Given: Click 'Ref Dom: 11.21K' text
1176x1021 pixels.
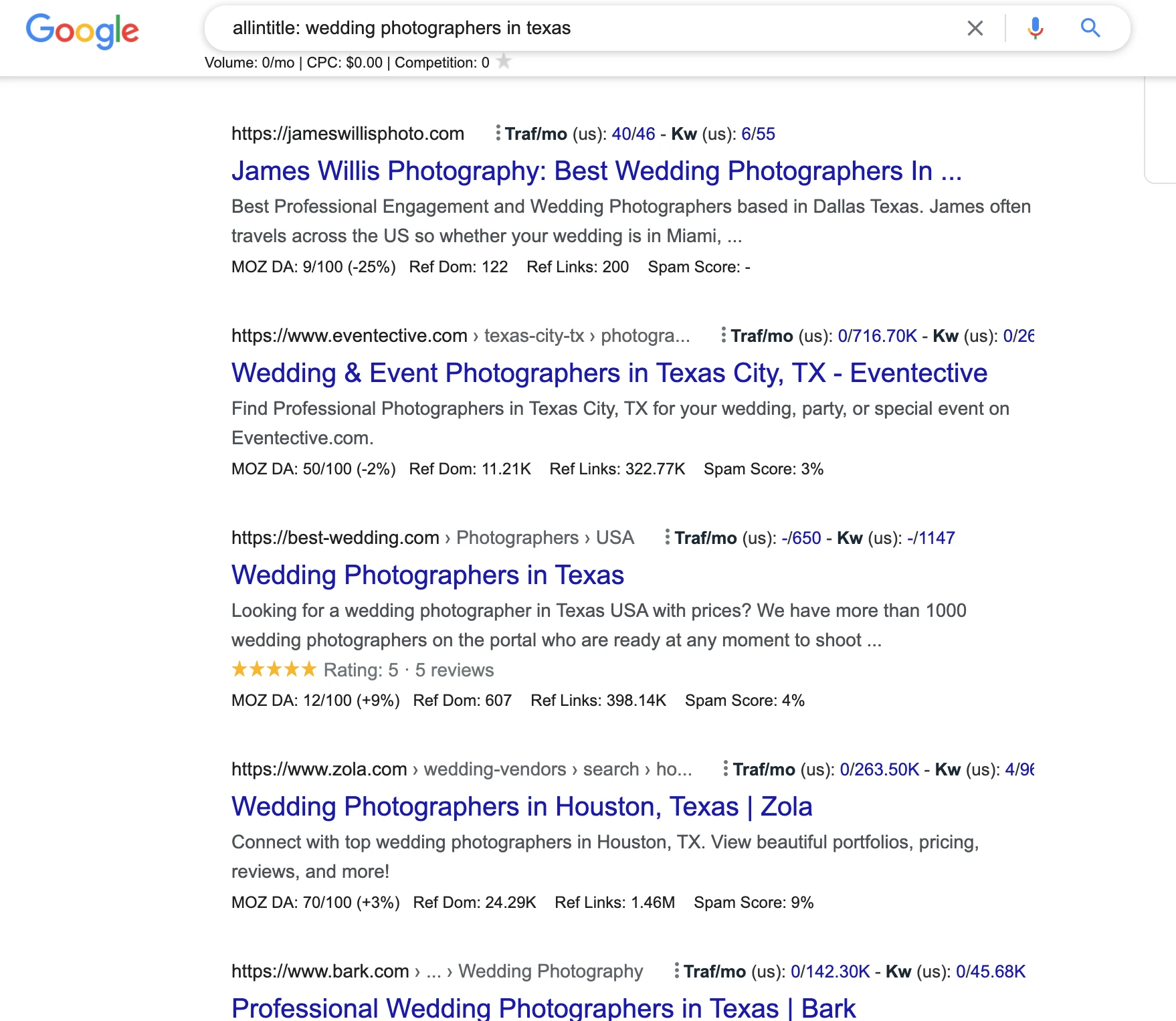Looking at the screenshot, I should tap(470, 469).
